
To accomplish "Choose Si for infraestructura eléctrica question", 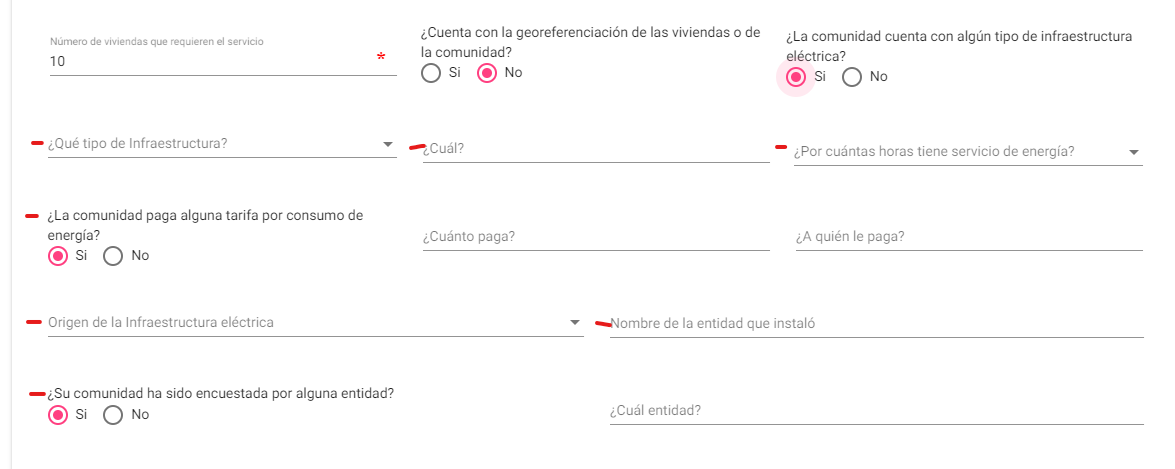I will point(796,77).
